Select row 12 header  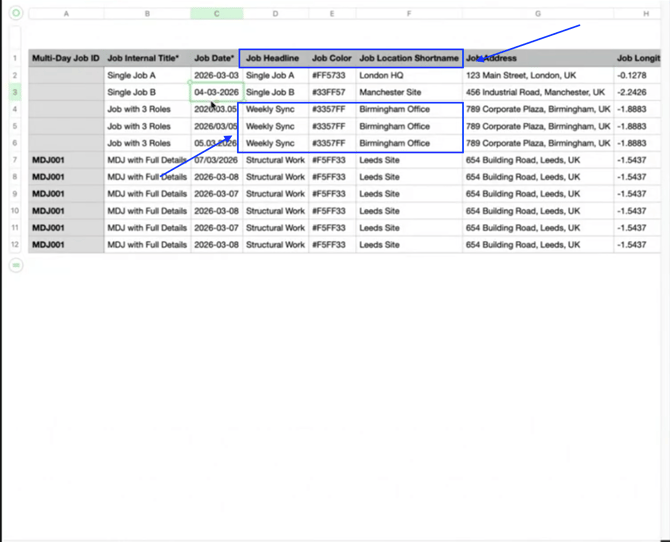tap(16, 244)
